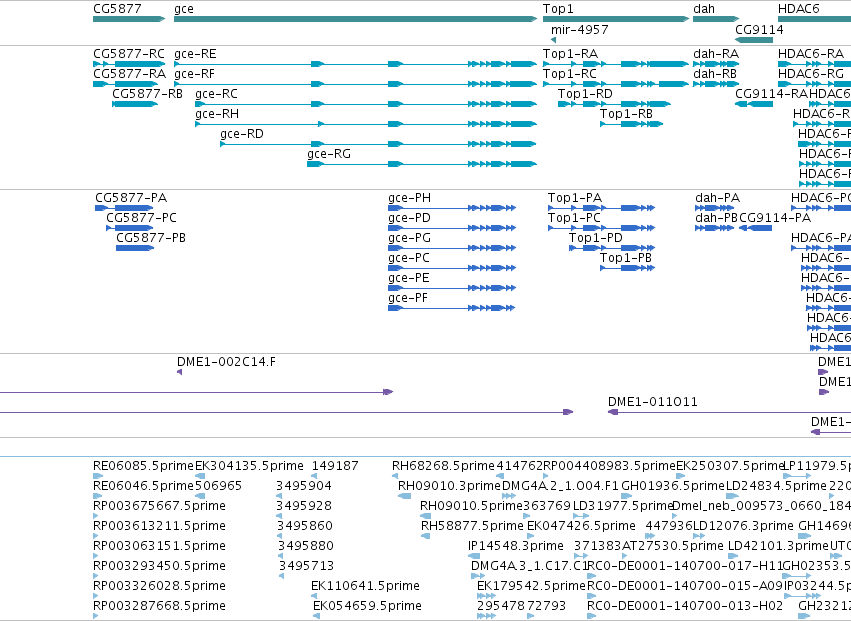Click the CG5877 gene bar
Screen dimensions: 851x621
tap(129, 19)
